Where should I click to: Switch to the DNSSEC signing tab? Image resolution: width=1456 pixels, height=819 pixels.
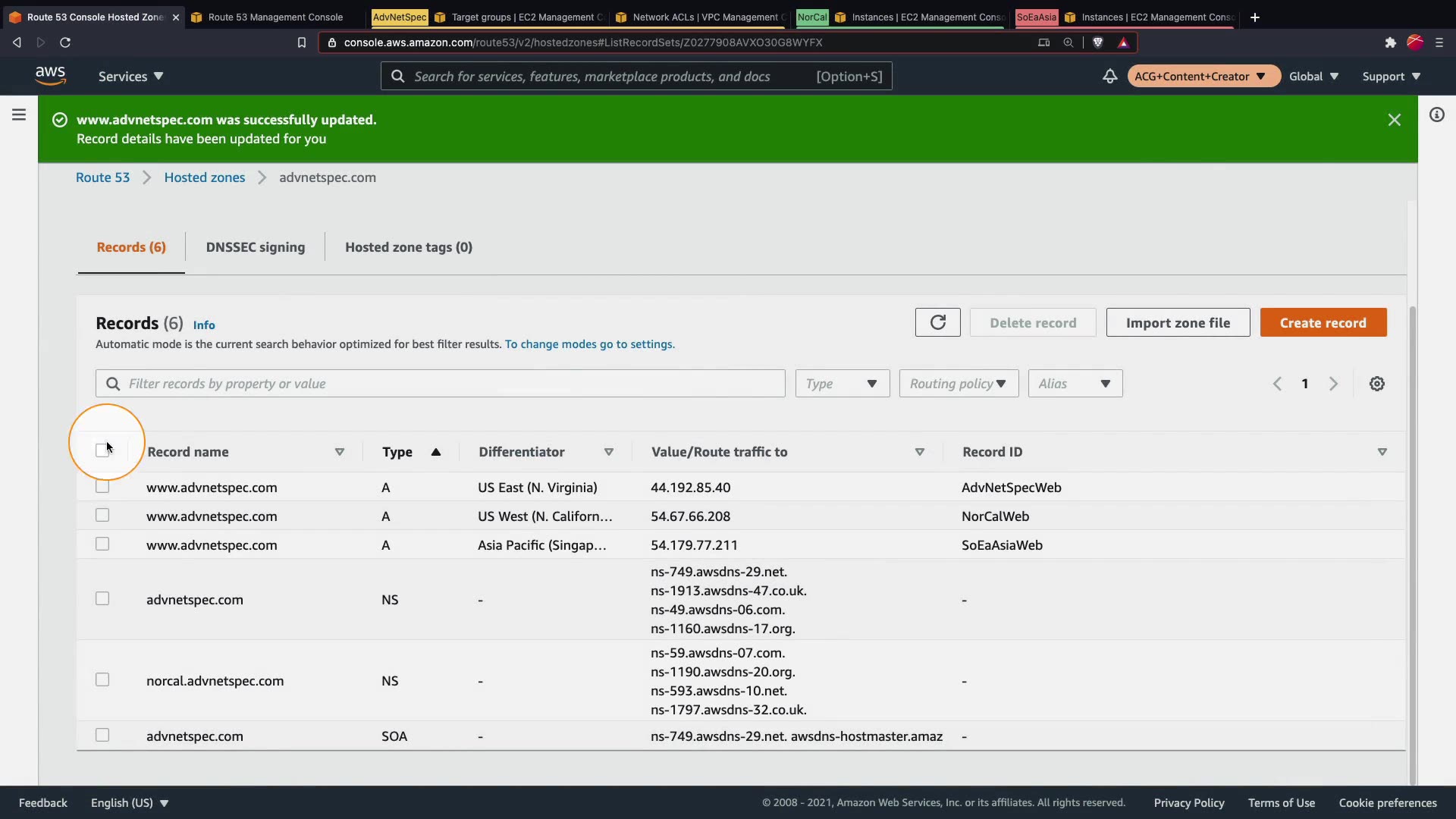click(255, 247)
